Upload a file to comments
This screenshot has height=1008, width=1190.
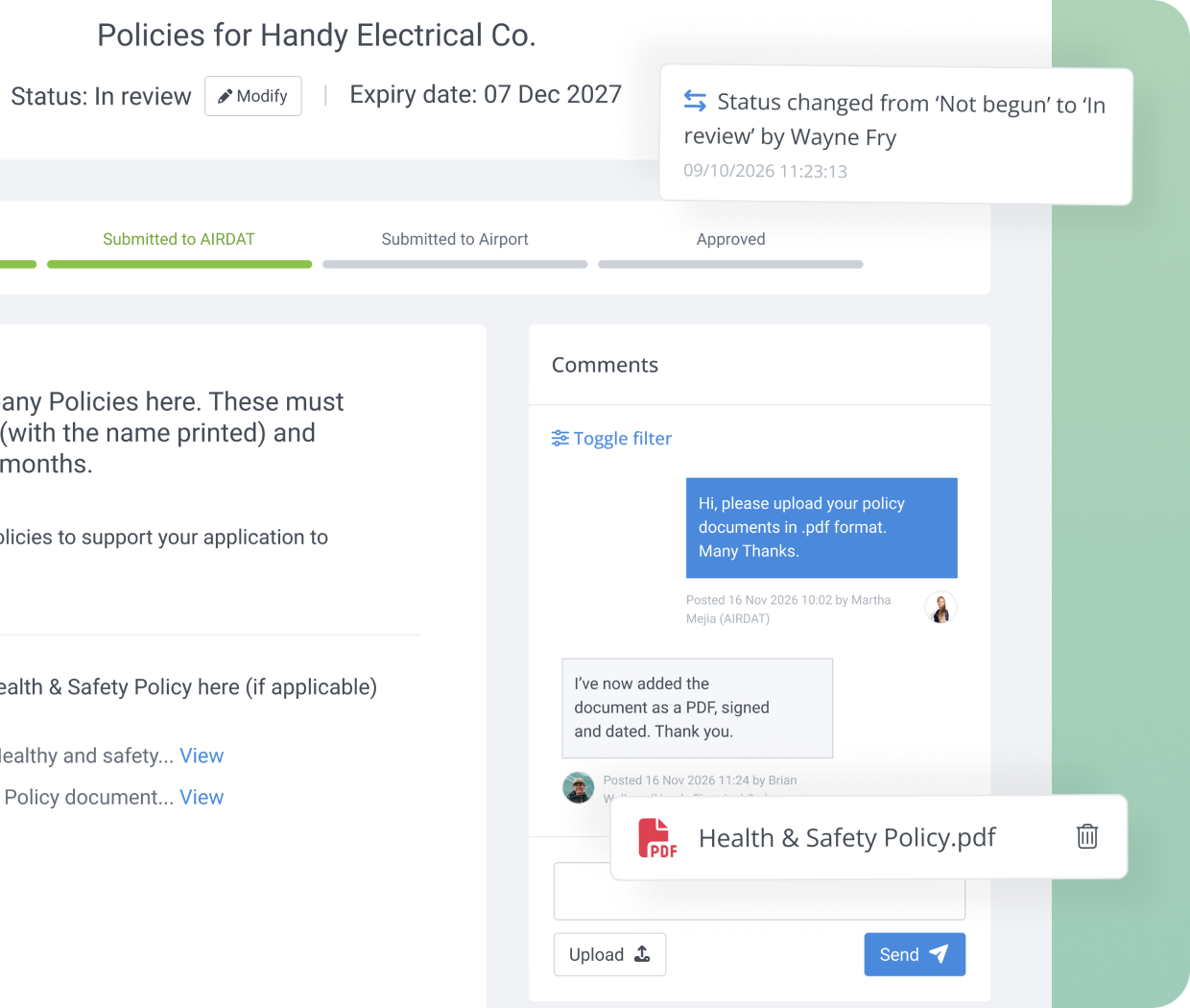(x=609, y=954)
